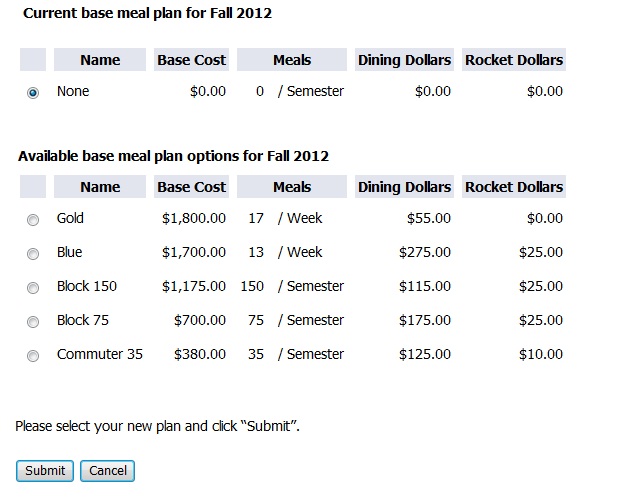The height and width of the screenshot is (497, 630).
Task: Select the Commuter 35 plan radio button
Action: tap(33, 356)
